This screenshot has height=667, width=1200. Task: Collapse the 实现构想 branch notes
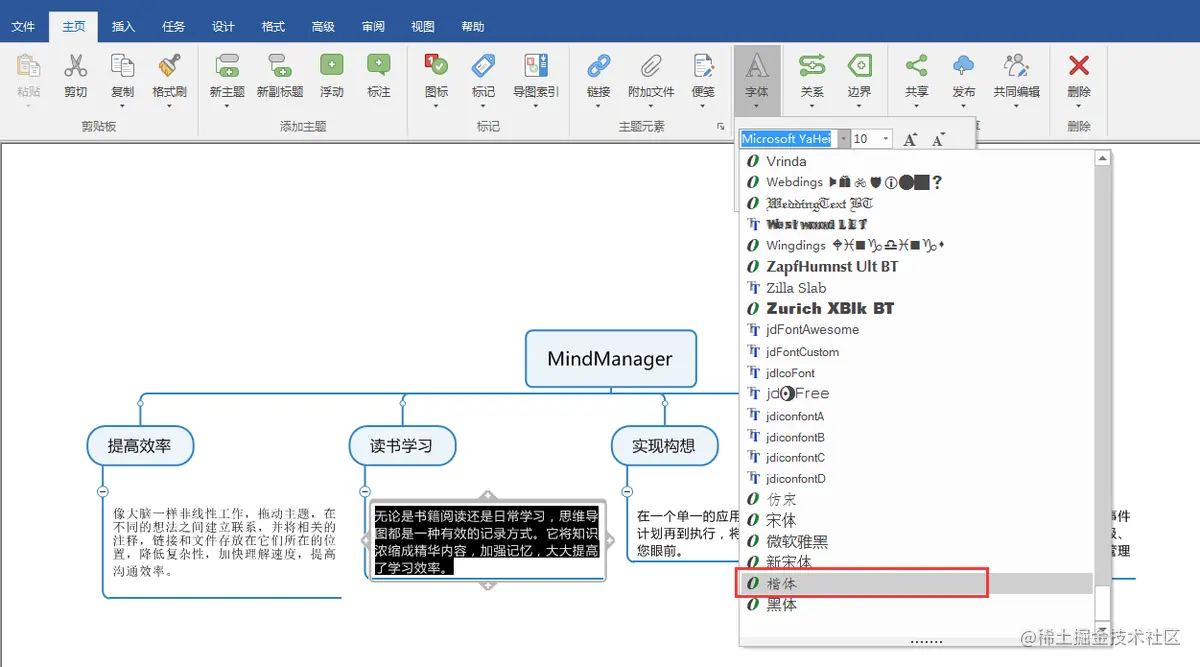[627, 491]
